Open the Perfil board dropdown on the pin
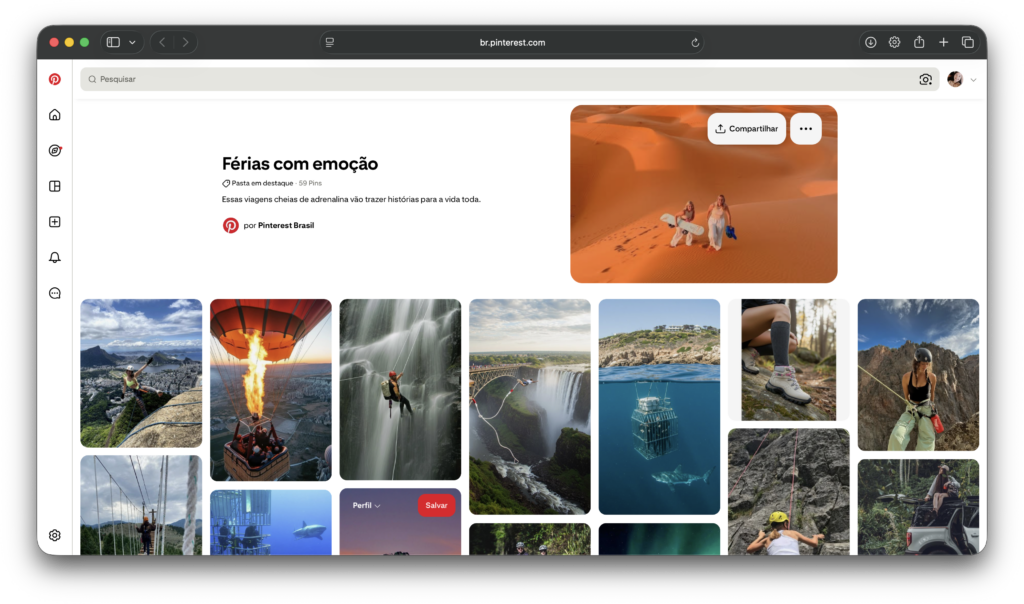Screen dimensions: 1024x604 point(366,505)
